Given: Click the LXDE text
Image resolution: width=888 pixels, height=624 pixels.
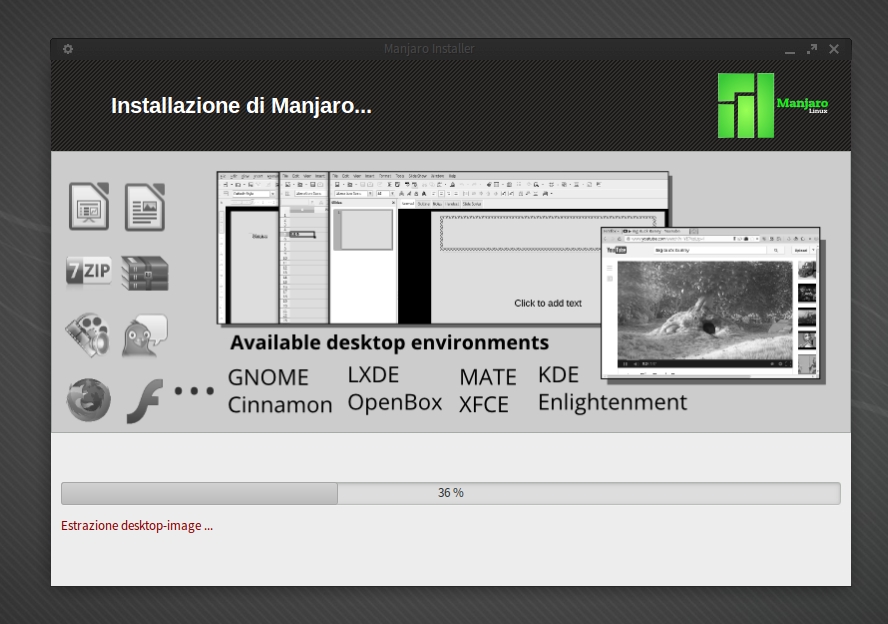Looking at the screenshot, I should click(x=373, y=375).
